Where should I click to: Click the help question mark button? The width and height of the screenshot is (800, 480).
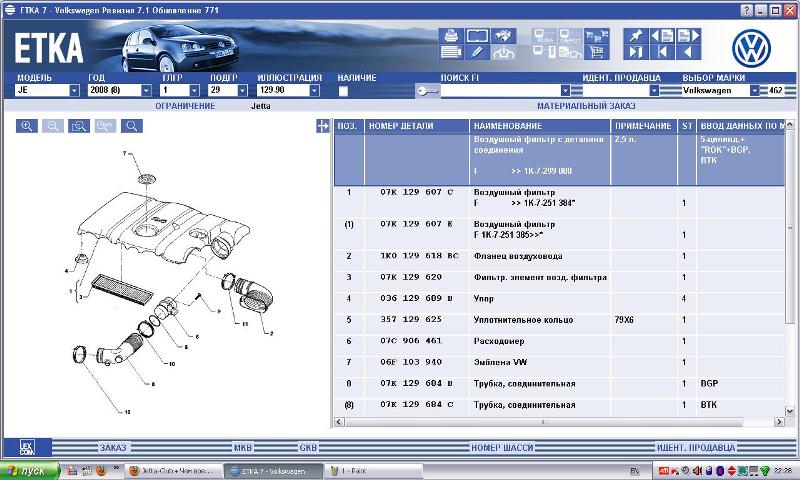746,10
